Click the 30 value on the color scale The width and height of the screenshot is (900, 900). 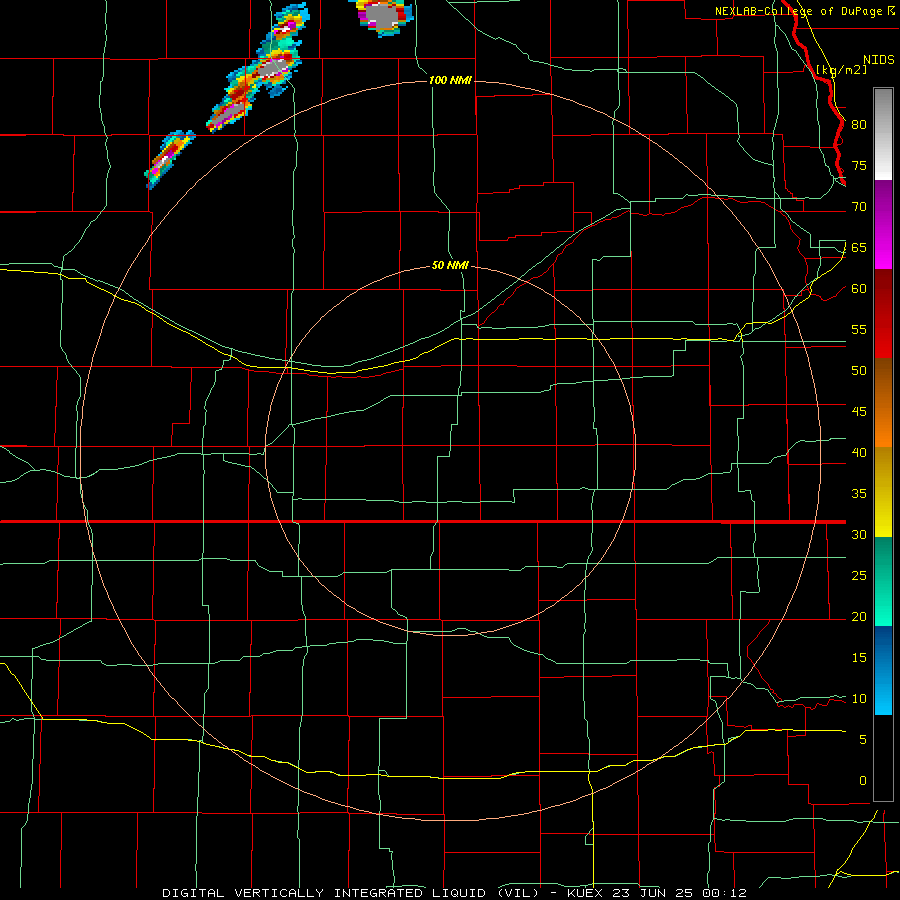pos(859,534)
